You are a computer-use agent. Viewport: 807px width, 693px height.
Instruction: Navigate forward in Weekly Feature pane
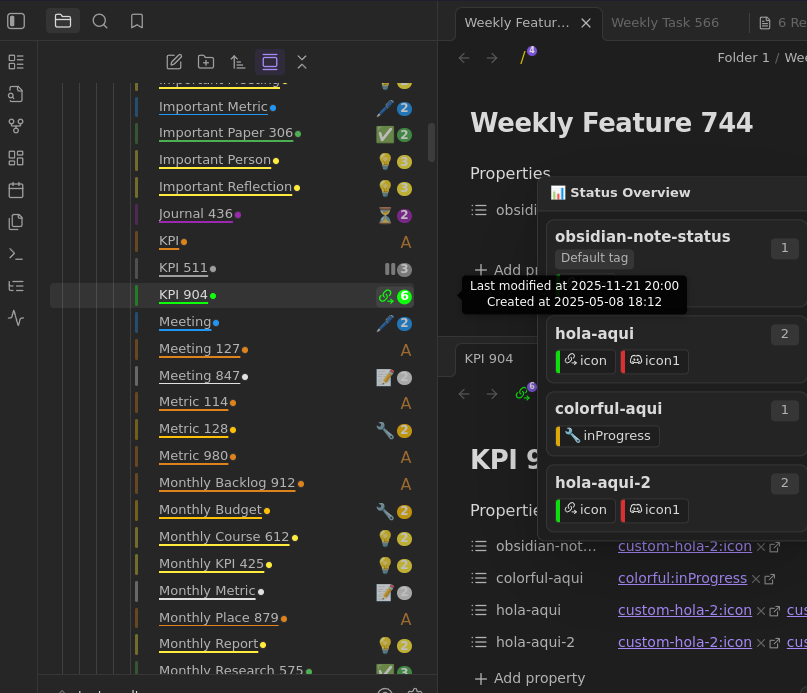click(x=492, y=58)
